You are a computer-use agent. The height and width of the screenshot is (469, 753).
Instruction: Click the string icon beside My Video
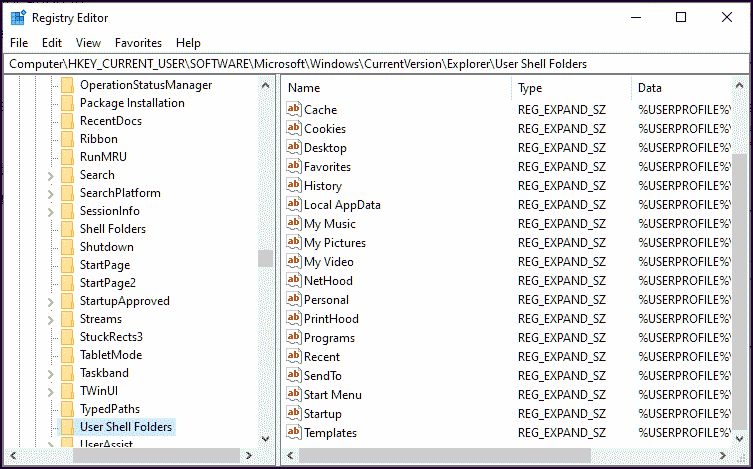point(293,261)
